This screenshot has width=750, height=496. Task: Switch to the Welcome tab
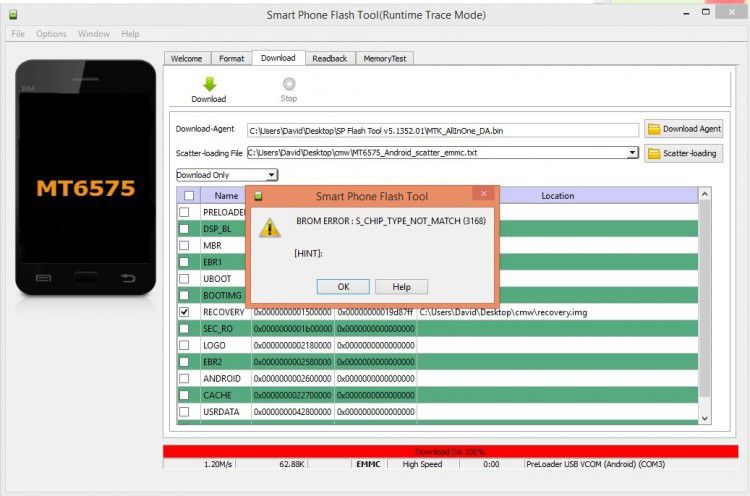click(x=187, y=58)
